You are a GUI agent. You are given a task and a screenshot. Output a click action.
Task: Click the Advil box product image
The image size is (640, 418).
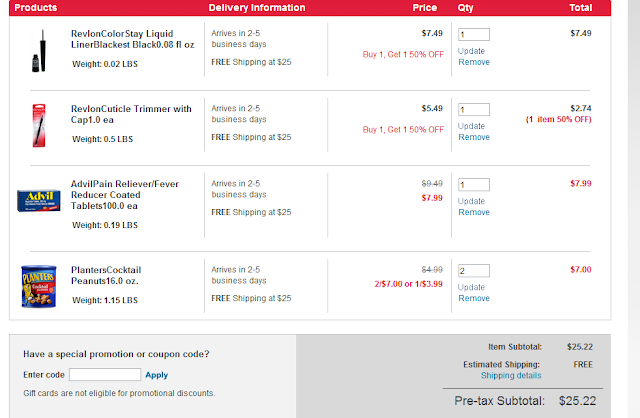39,200
